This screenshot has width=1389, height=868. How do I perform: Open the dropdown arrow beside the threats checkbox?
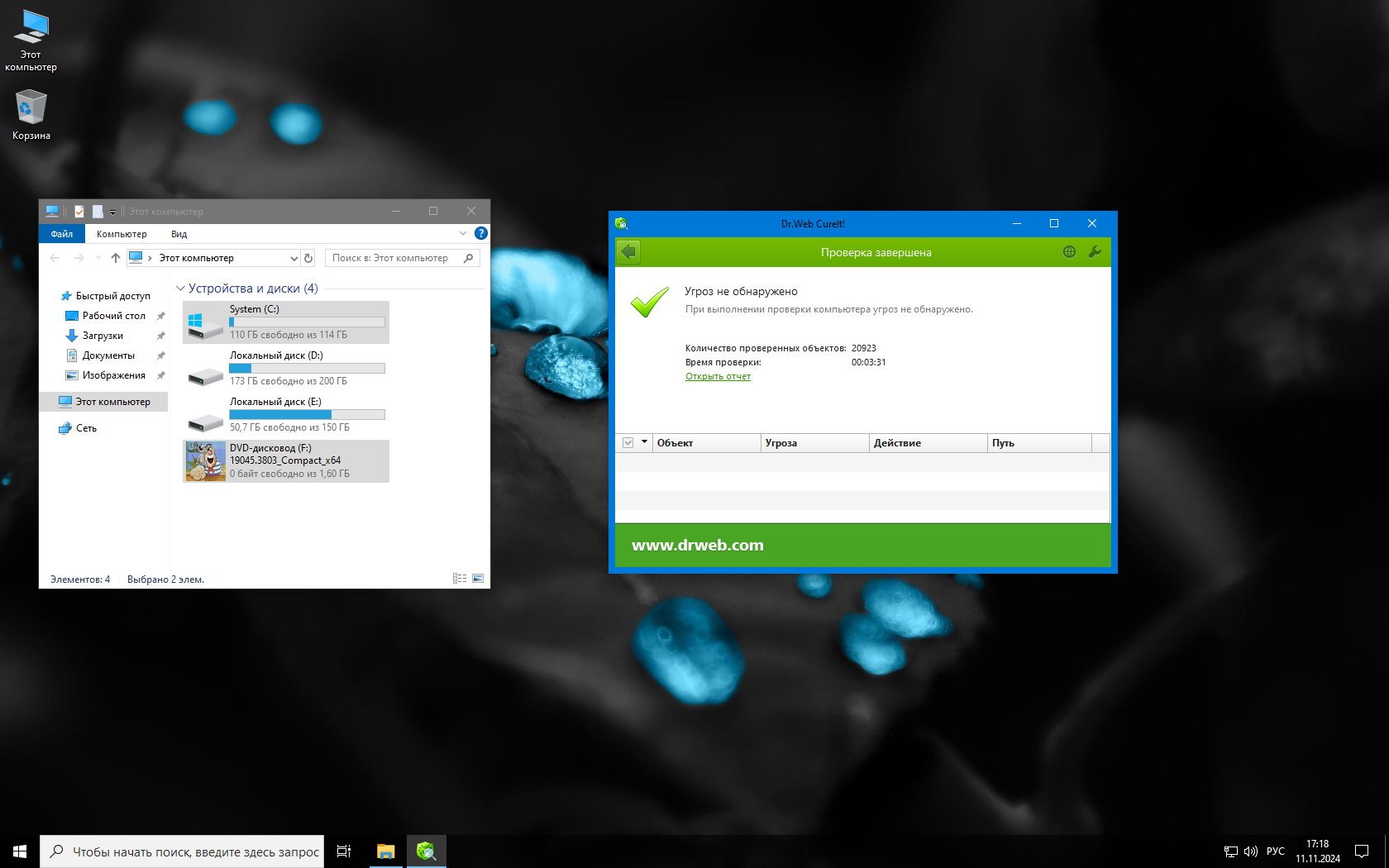(x=644, y=442)
